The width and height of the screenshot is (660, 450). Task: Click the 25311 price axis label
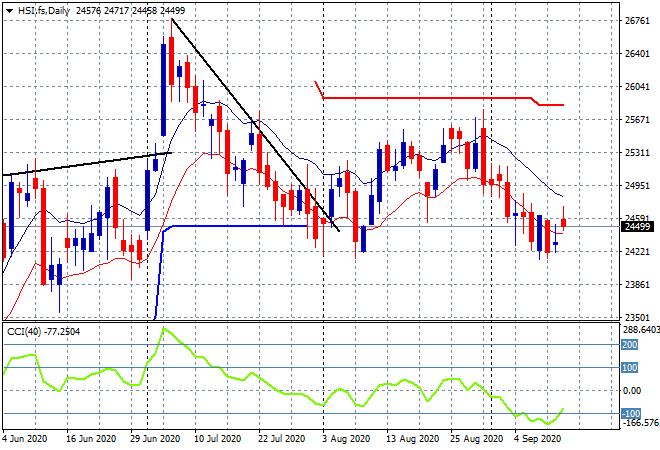click(x=637, y=152)
